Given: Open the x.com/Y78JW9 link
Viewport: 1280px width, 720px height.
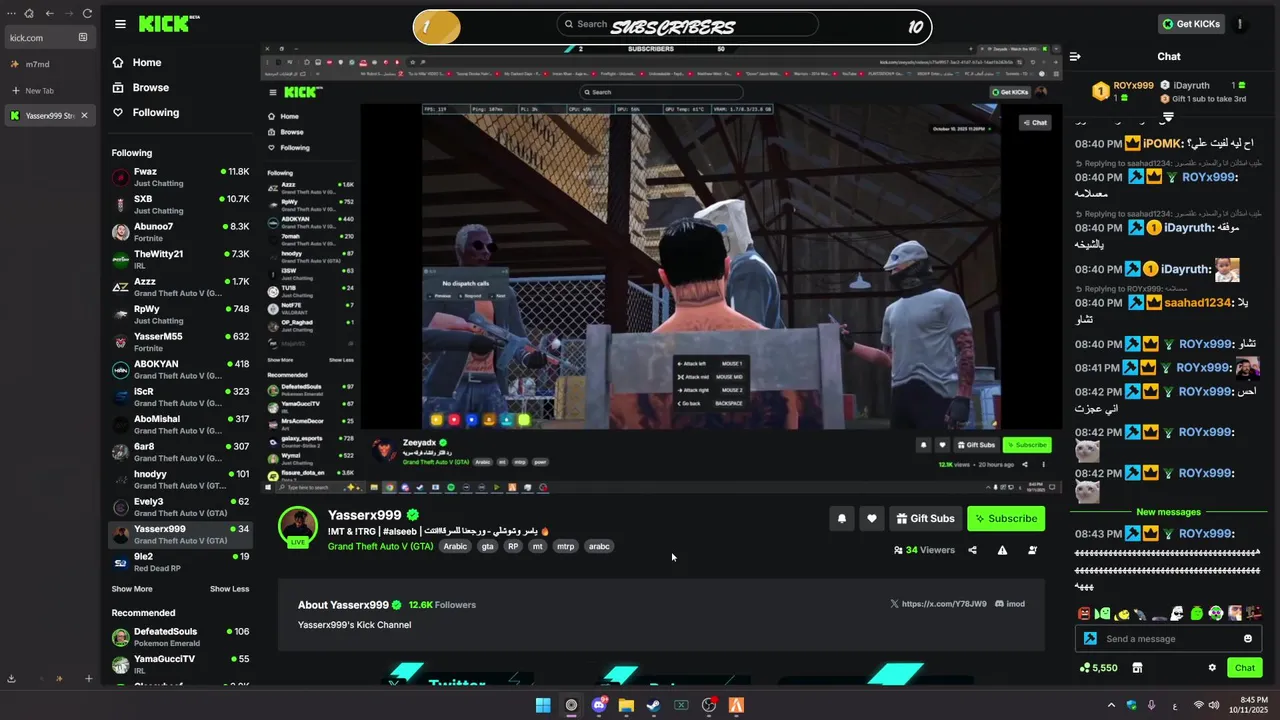Looking at the screenshot, I should point(938,604).
